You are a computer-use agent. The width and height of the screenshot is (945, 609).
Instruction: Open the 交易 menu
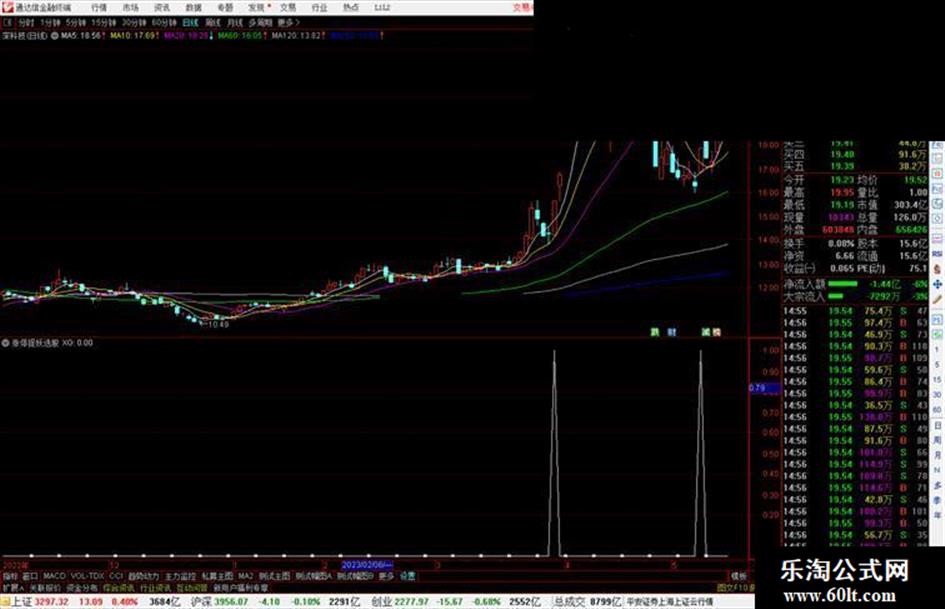[287, 8]
